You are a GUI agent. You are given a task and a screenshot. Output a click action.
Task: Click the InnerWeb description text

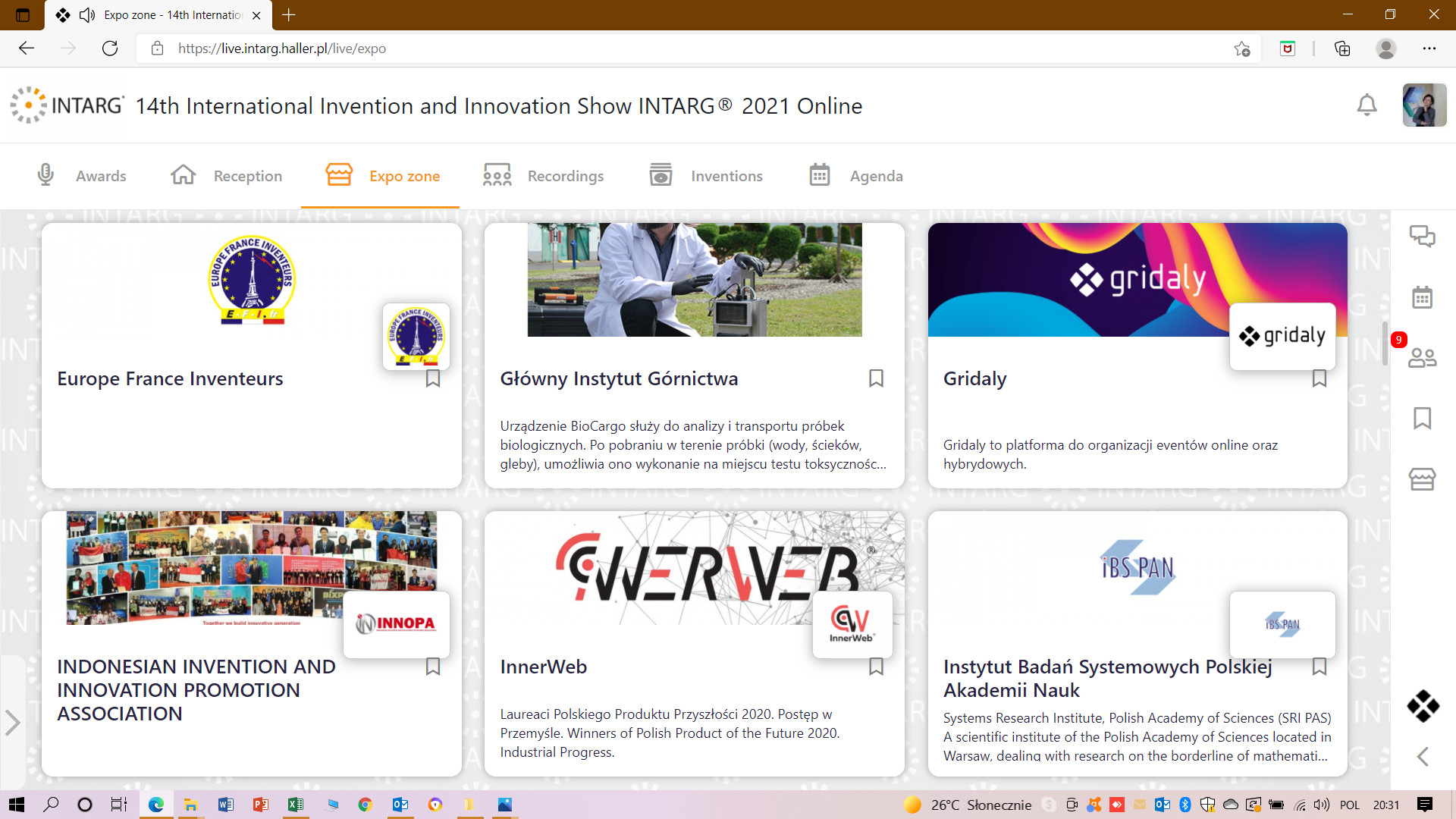pos(670,733)
